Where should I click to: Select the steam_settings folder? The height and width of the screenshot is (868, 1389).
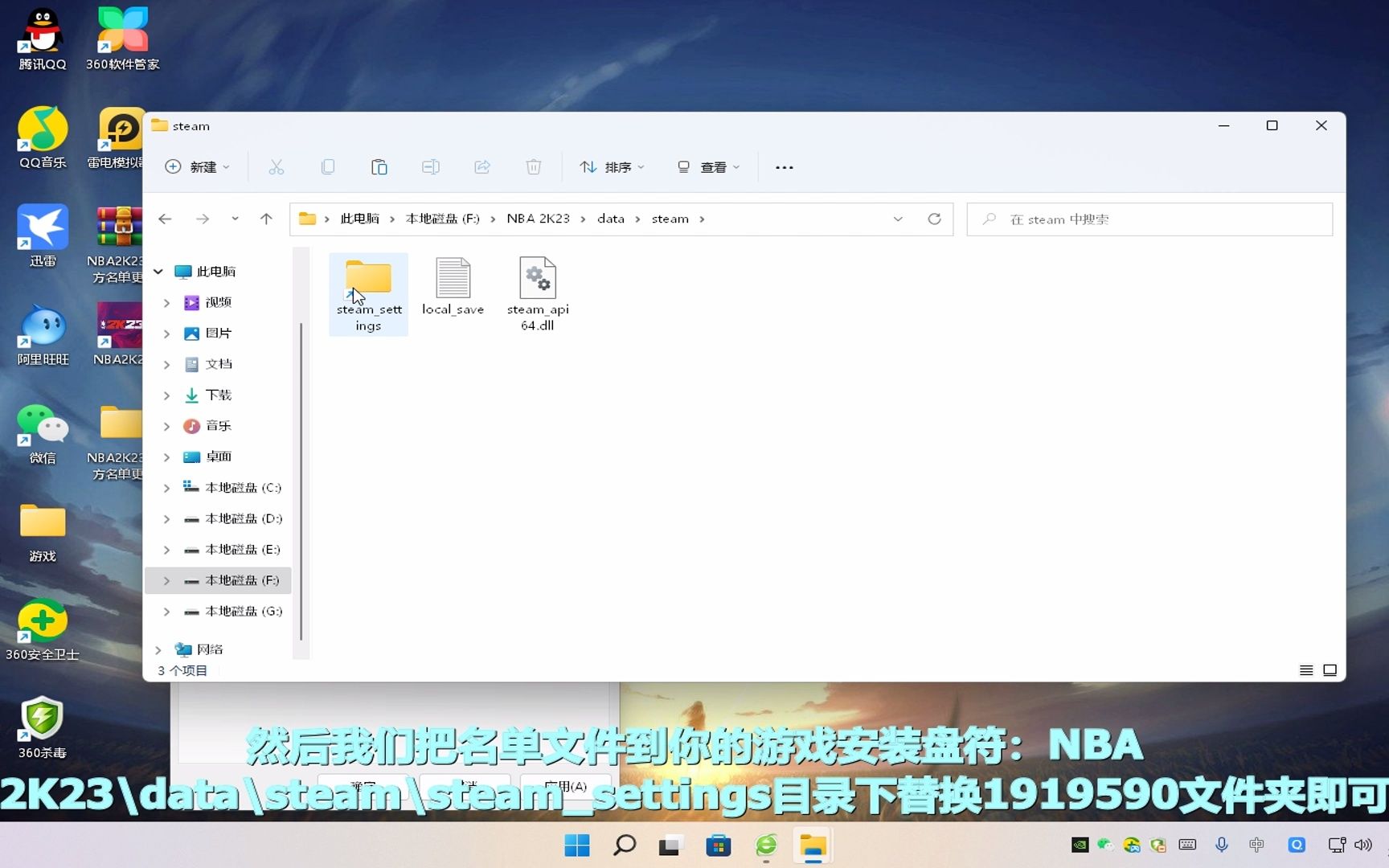pos(368,294)
